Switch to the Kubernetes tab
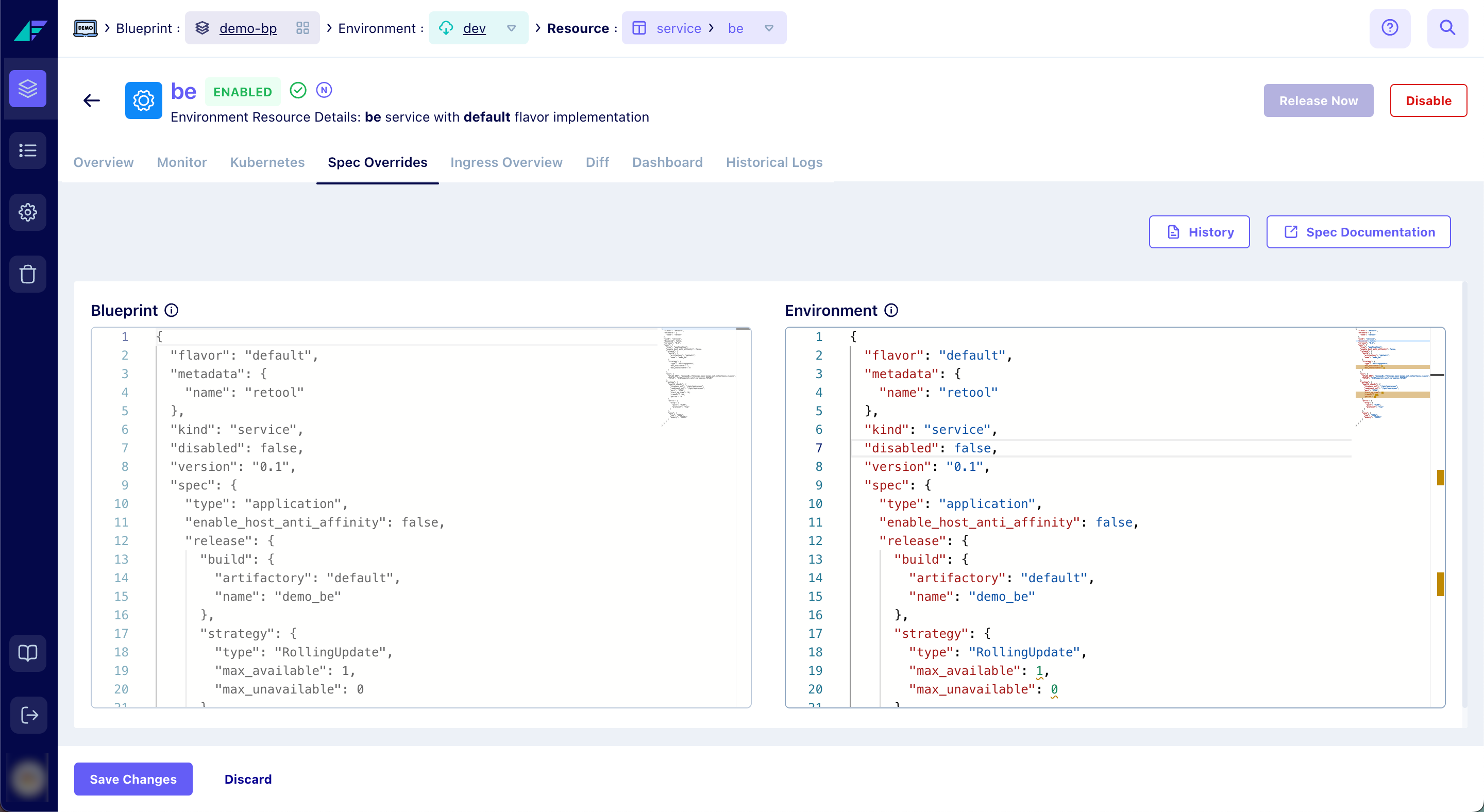 click(x=267, y=162)
